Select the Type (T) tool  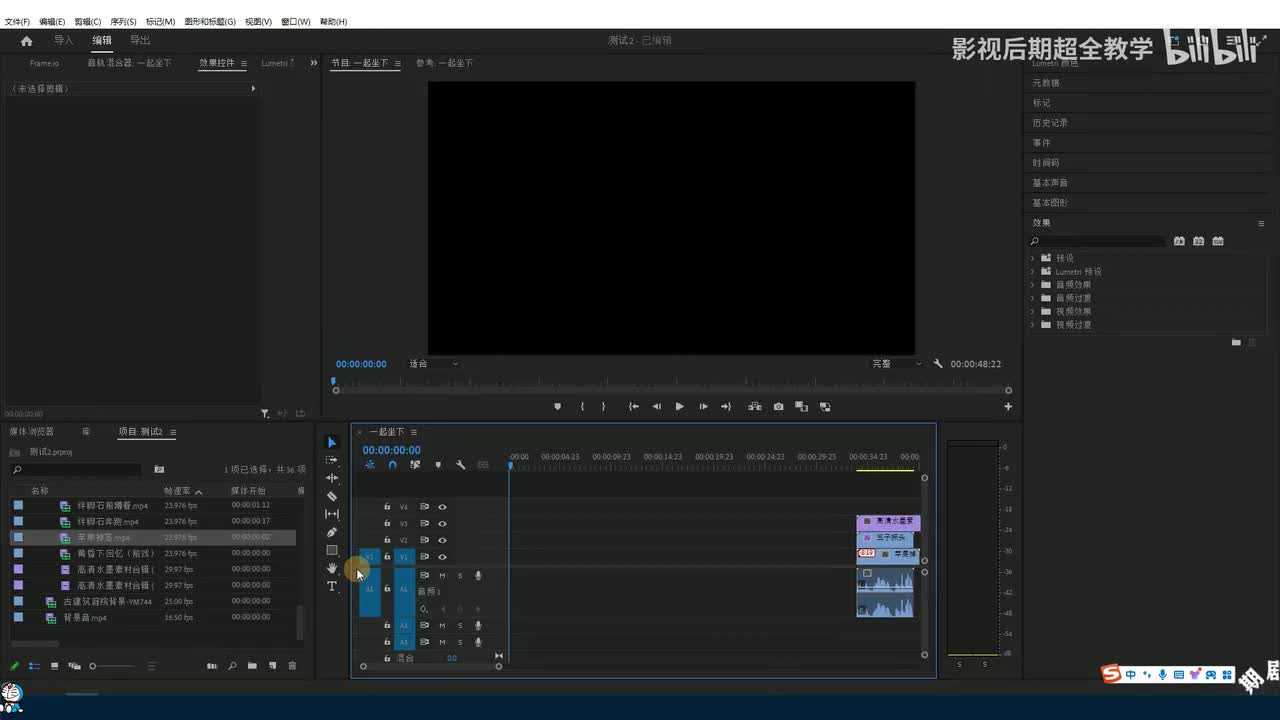click(332, 586)
